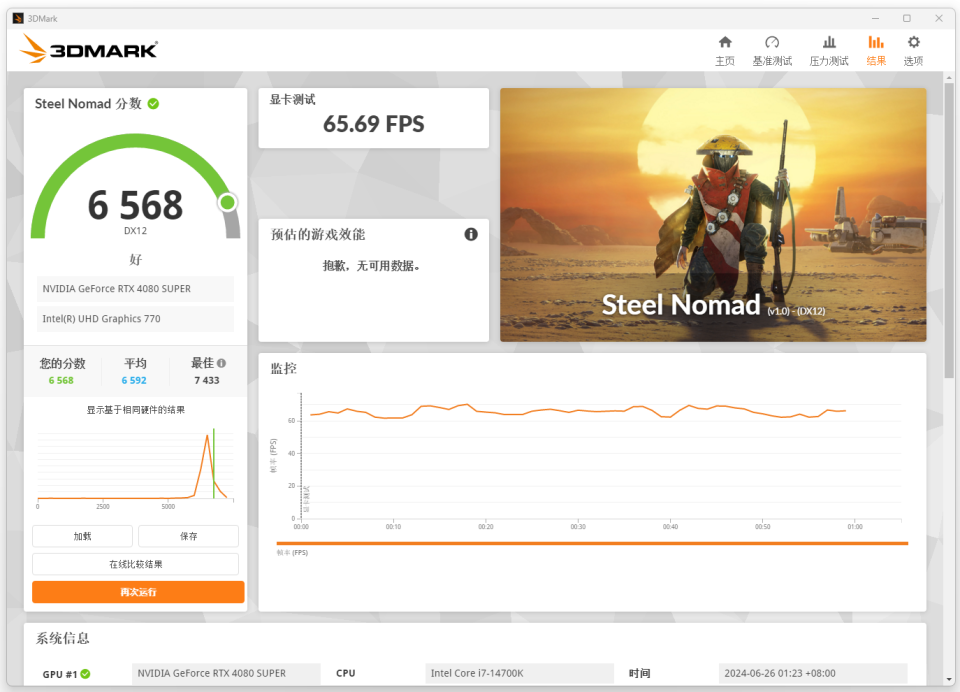Open the 基准测试 benchmarks tab
The height and width of the screenshot is (692, 960).
point(772,50)
